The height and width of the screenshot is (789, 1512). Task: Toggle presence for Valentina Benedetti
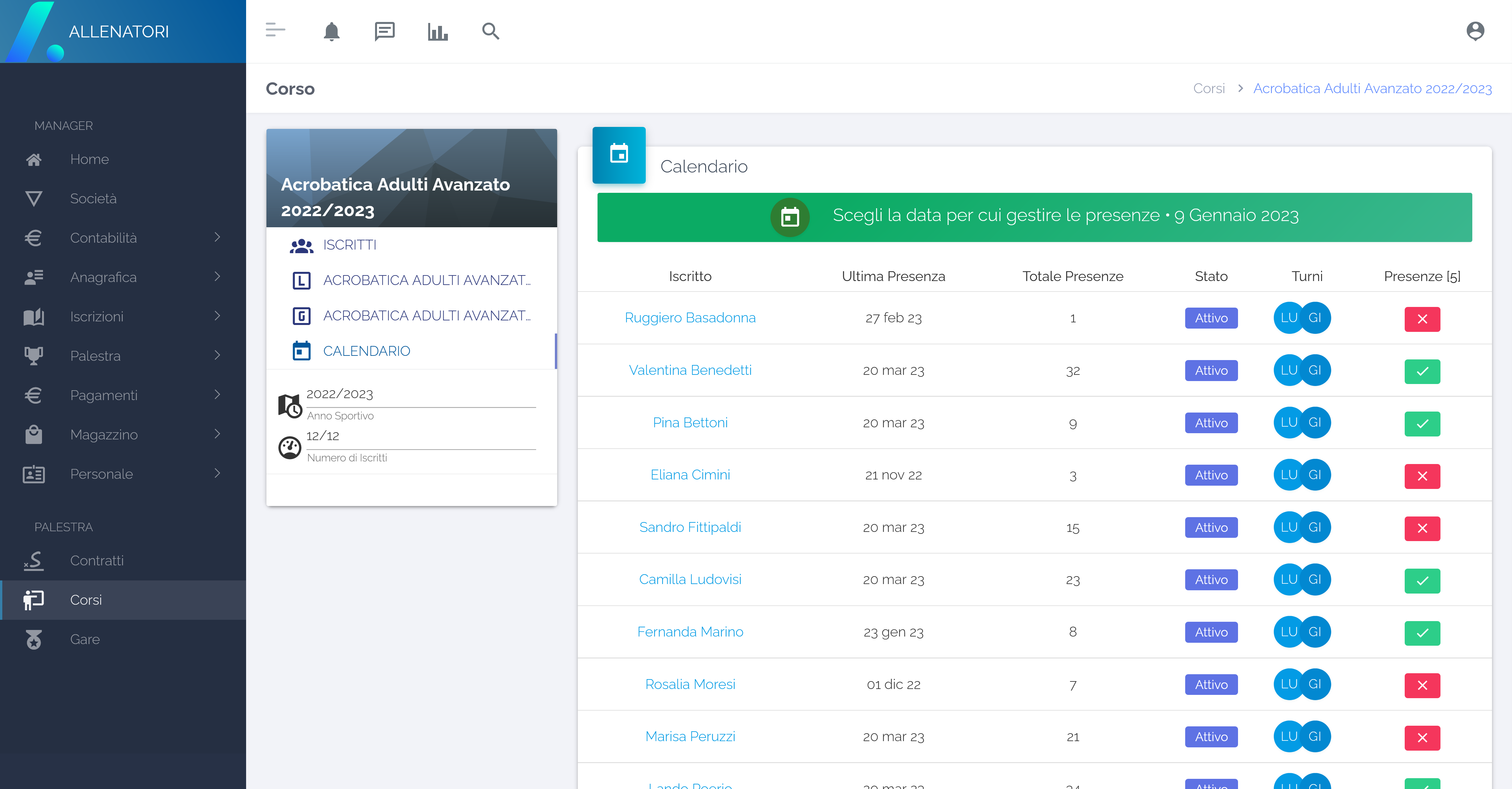pyautogui.click(x=1422, y=371)
